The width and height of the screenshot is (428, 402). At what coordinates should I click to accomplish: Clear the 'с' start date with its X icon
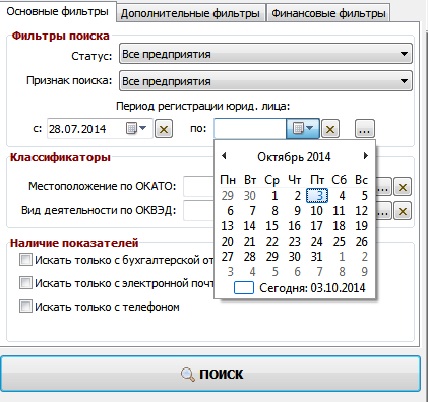click(164, 129)
